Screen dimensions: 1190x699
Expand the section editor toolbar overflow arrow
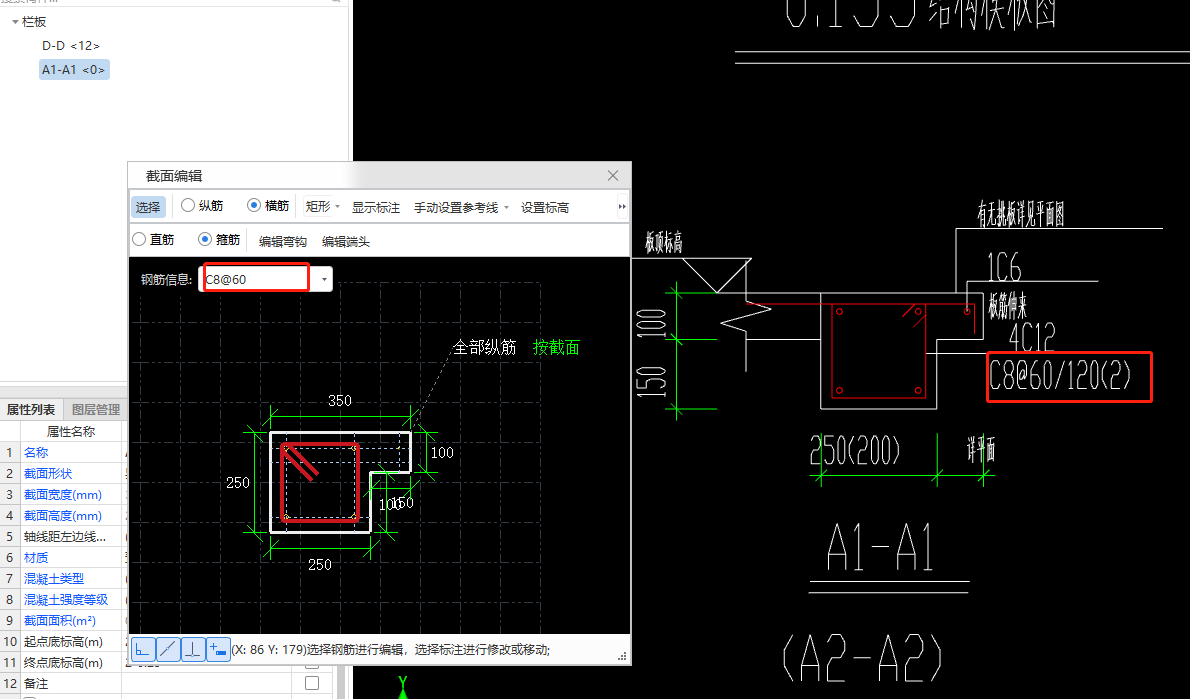[622, 206]
